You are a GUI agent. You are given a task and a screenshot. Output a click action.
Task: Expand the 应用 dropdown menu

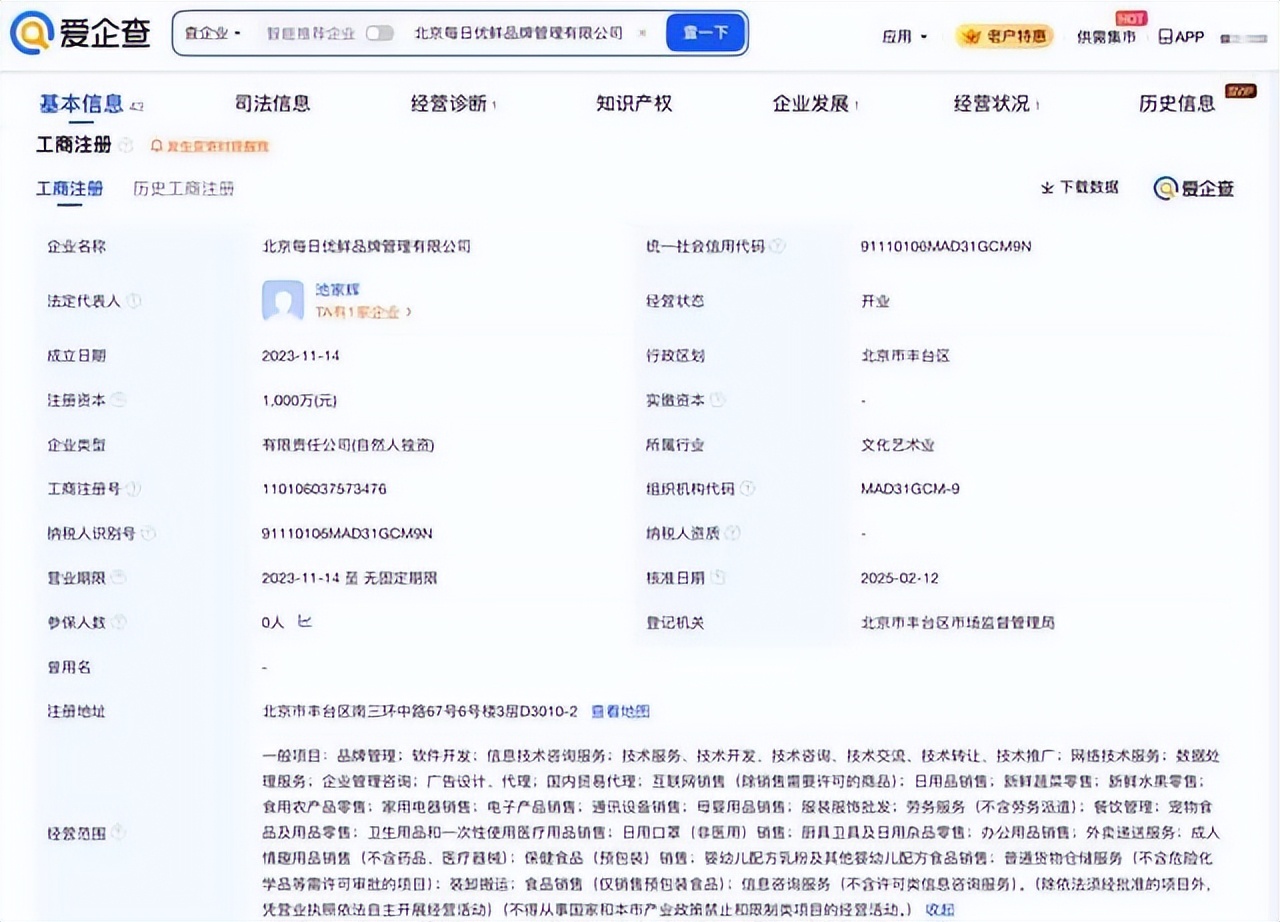click(x=904, y=36)
